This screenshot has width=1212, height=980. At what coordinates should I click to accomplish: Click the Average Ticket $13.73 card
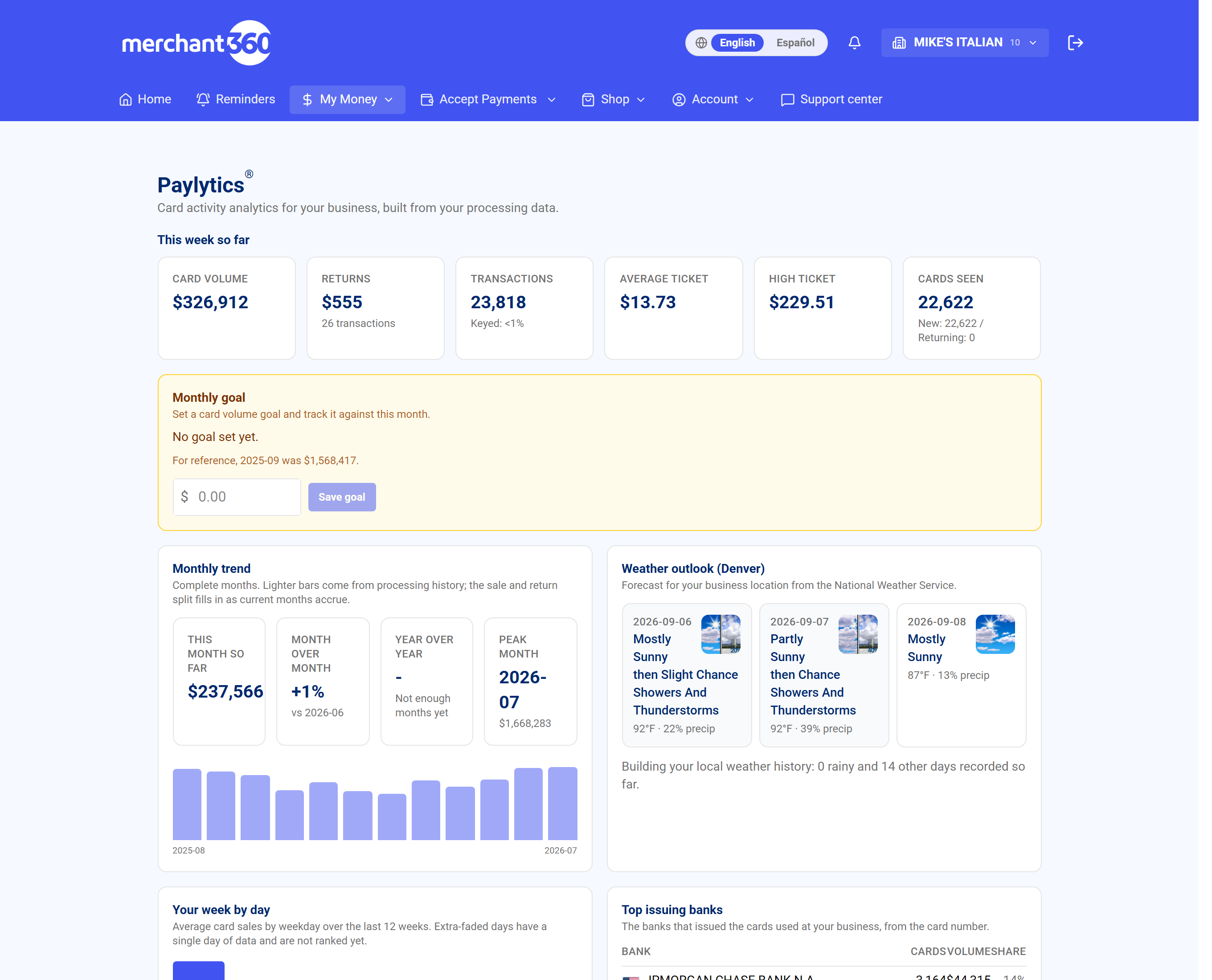coord(673,308)
